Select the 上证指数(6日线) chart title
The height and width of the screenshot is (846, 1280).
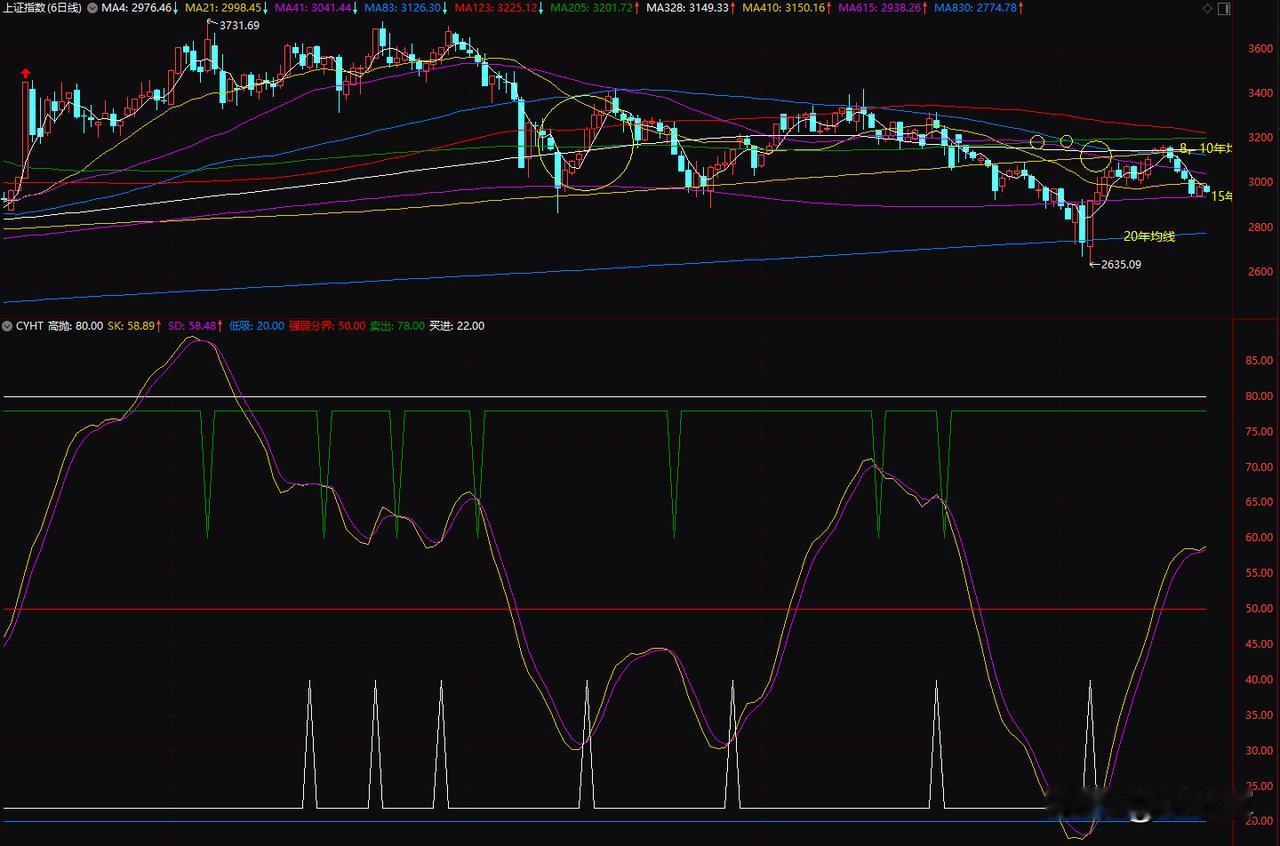[43, 8]
